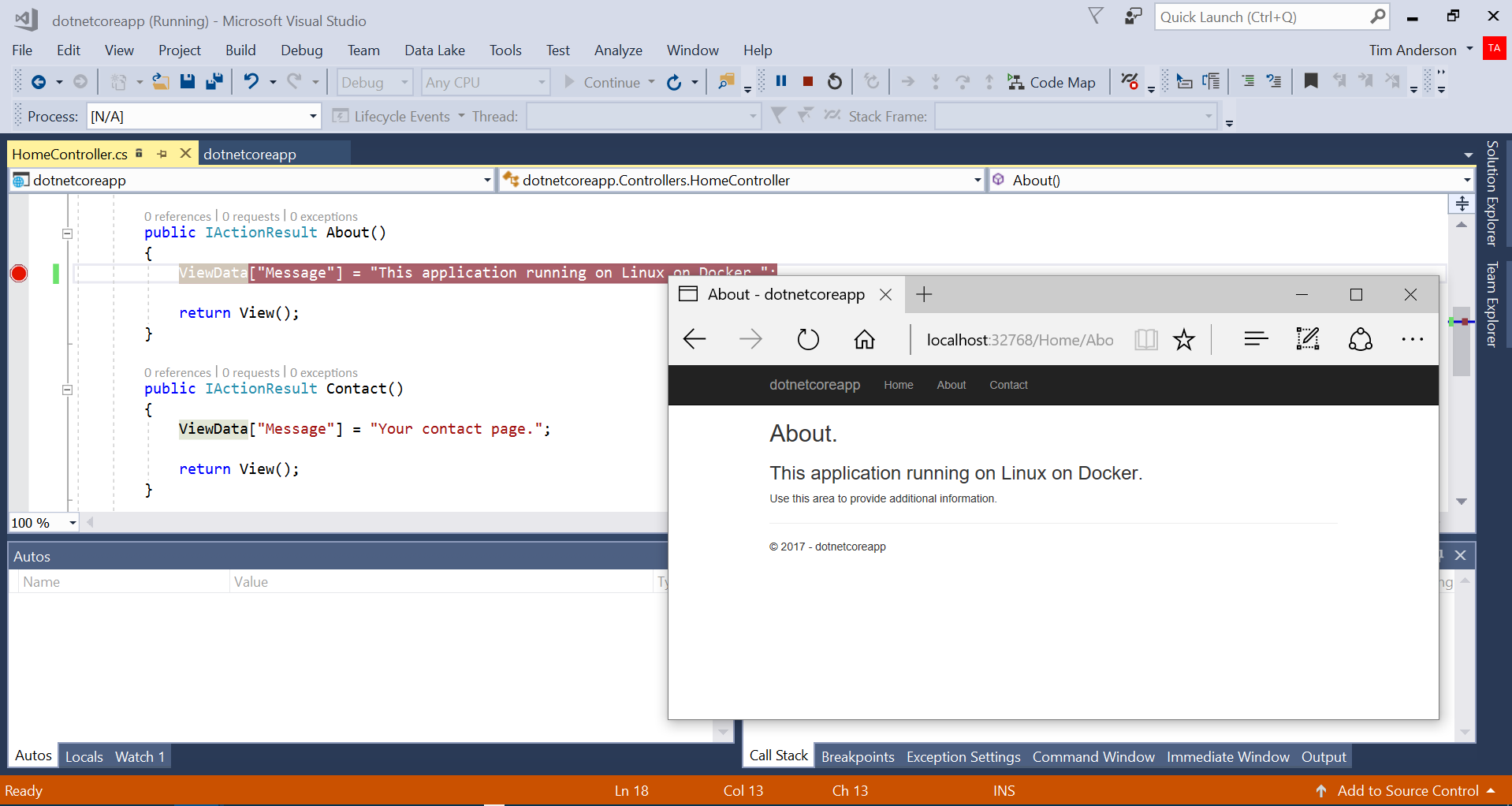
Task: Click the IntelliTrace events icon with red dot
Action: click(1130, 82)
